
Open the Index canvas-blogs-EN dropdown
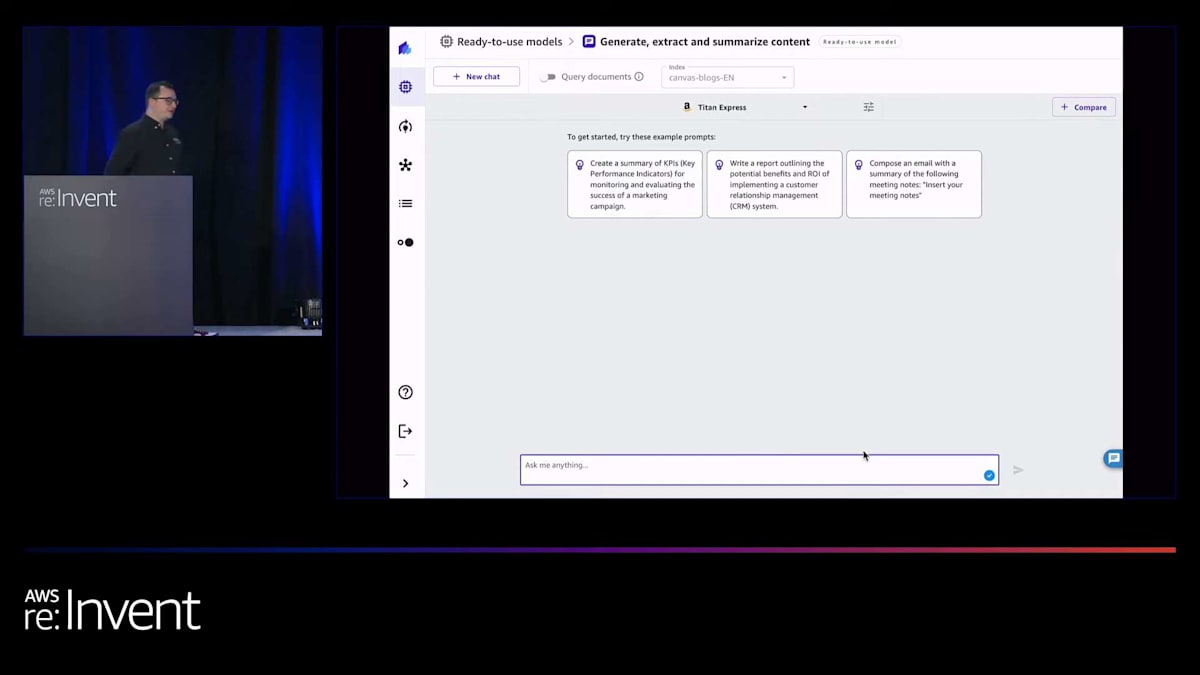click(x=727, y=77)
